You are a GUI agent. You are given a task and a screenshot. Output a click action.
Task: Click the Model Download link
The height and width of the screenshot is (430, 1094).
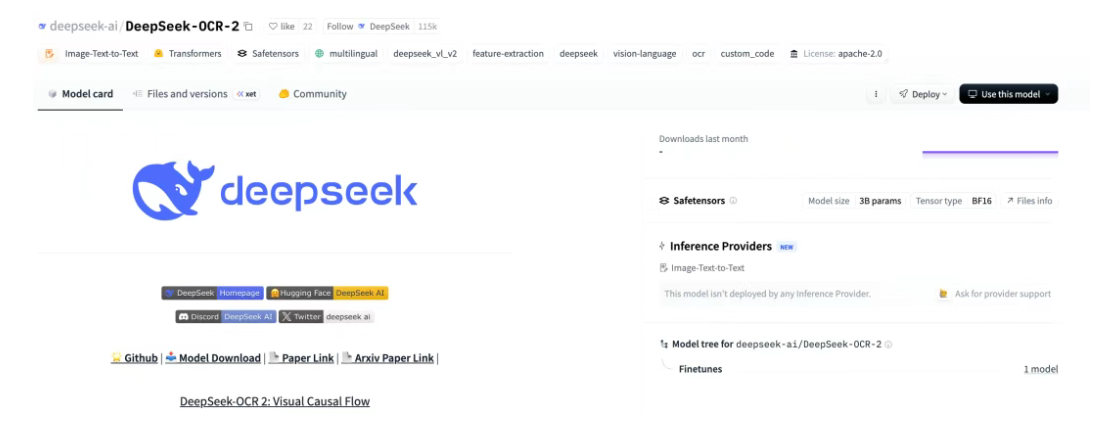213,358
